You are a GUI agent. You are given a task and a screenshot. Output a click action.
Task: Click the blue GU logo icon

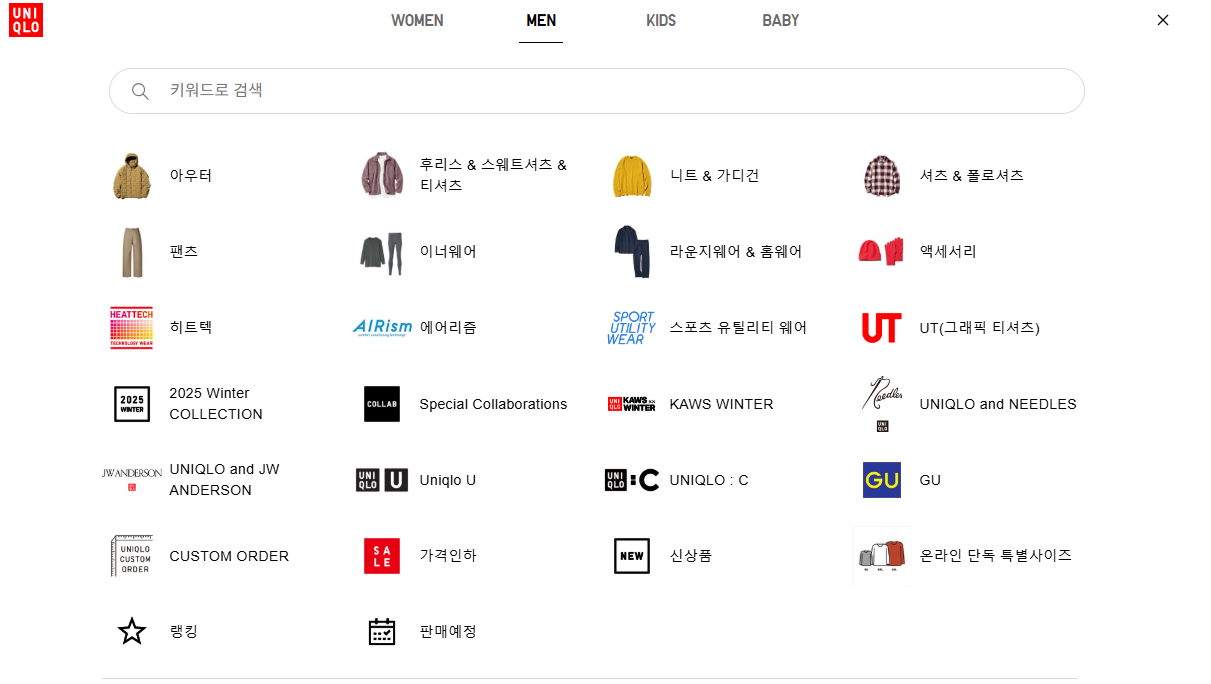click(882, 480)
